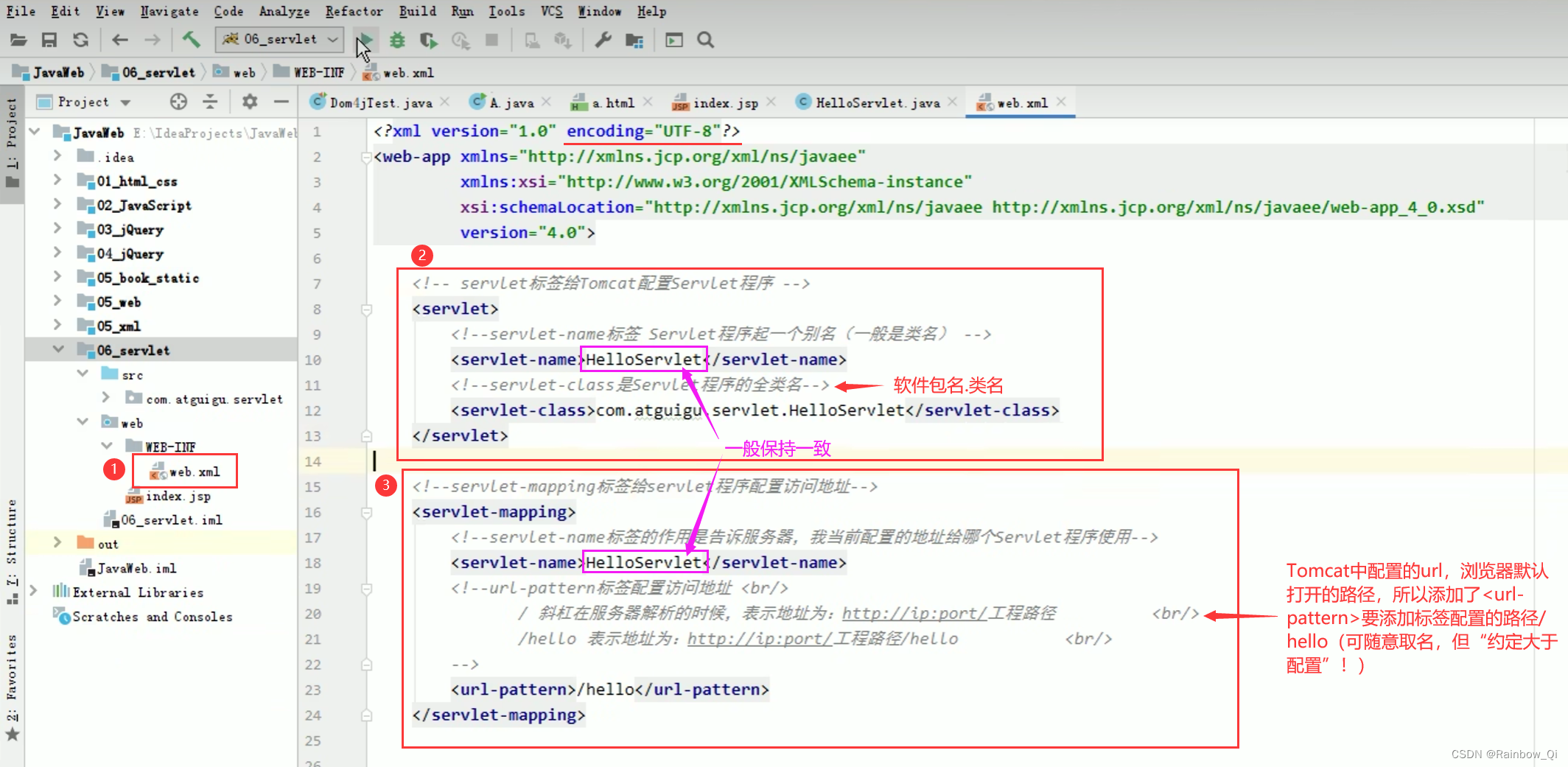
Task: Save all files with the floppy icon
Action: point(49,40)
